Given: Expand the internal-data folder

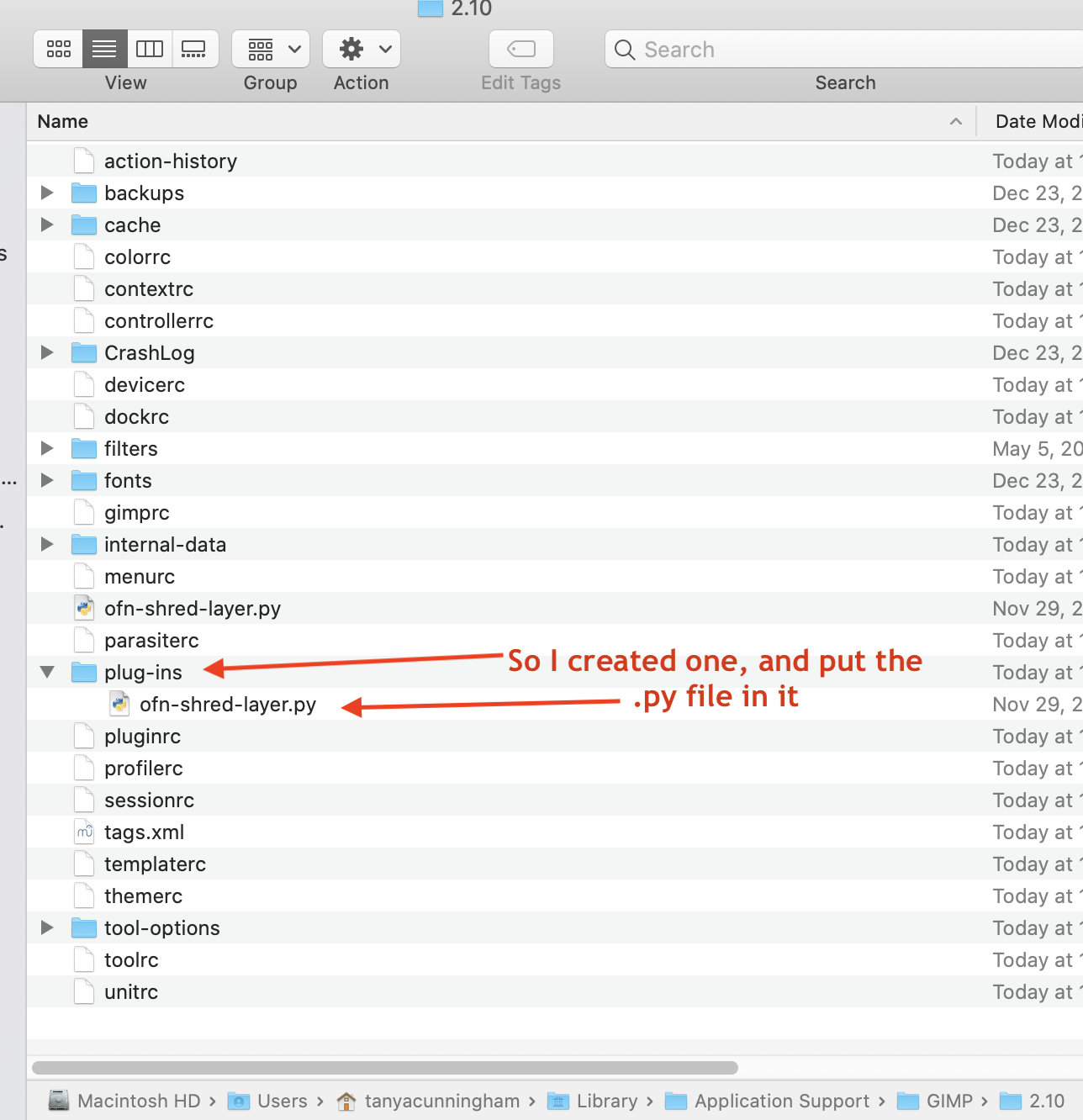Looking at the screenshot, I should click(47, 544).
